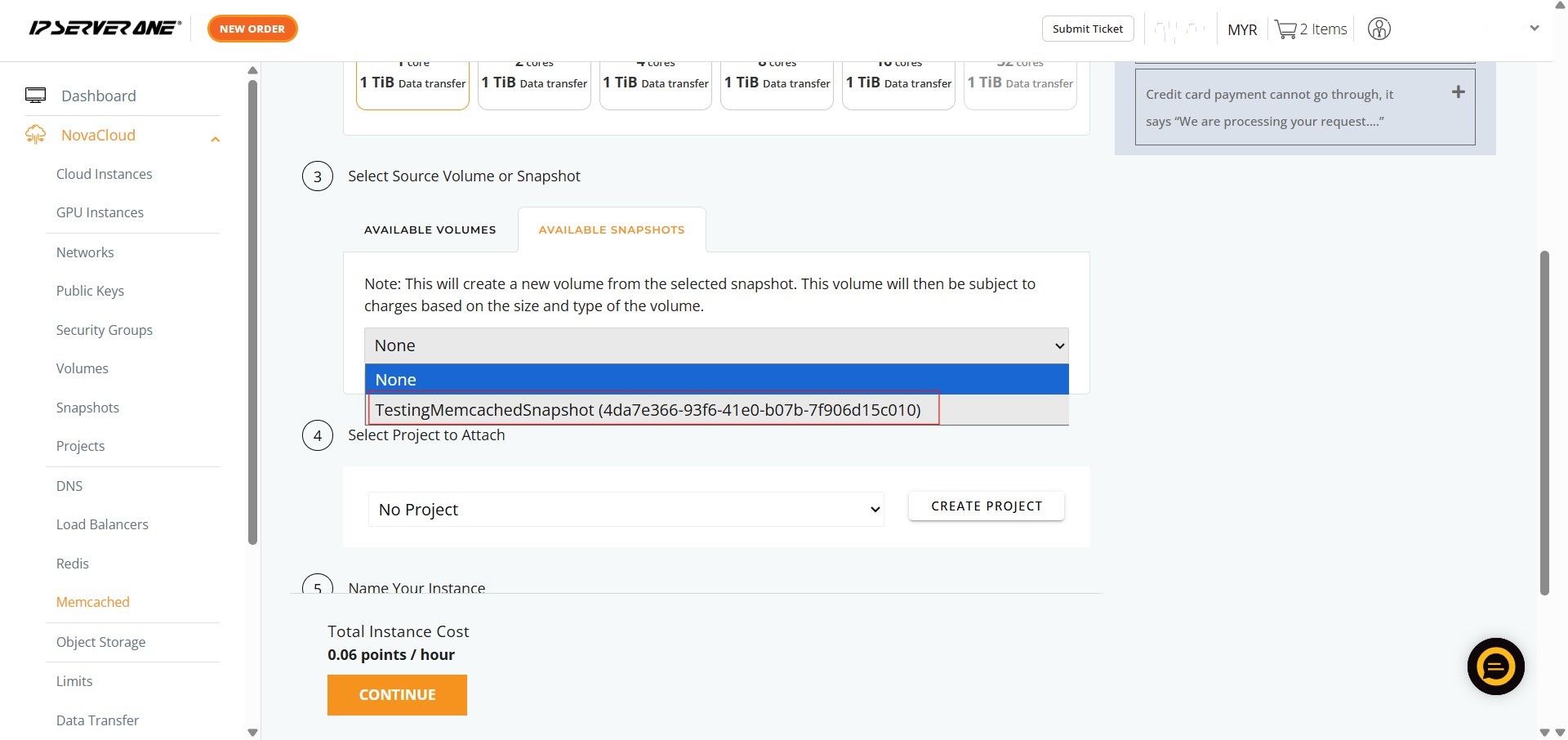The image size is (1568, 740).
Task: Collapse the NovaCloud menu chevron
Action: (216, 139)
